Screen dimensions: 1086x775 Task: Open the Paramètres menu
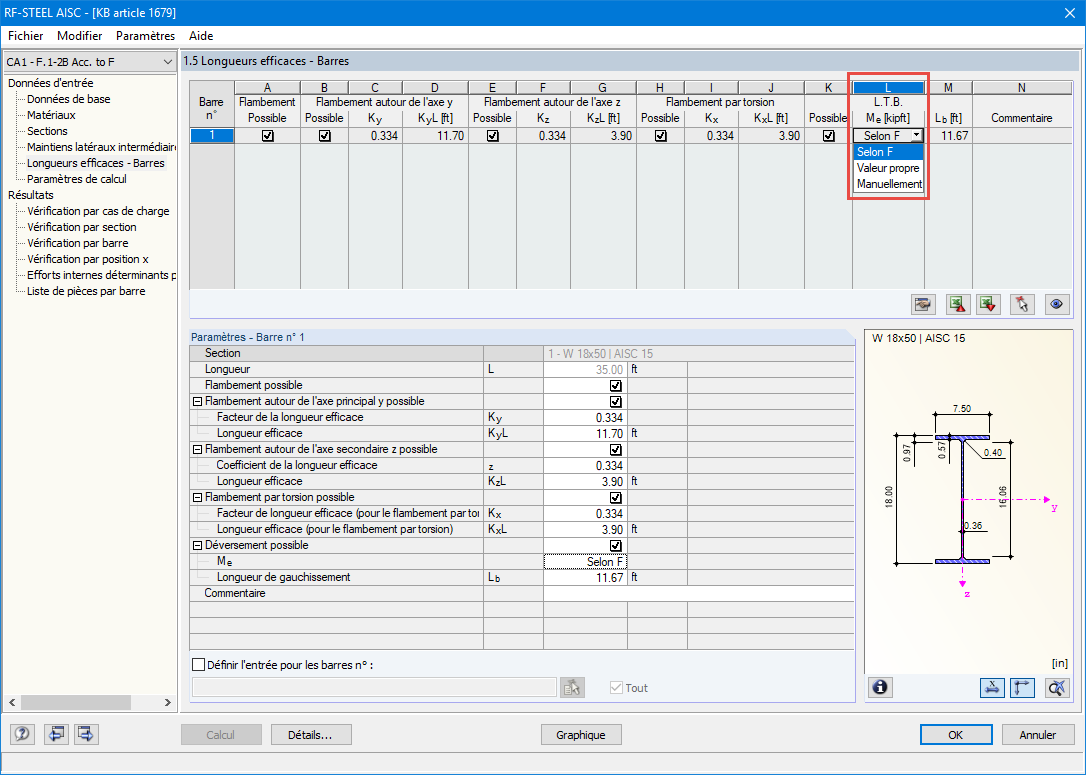145,35
